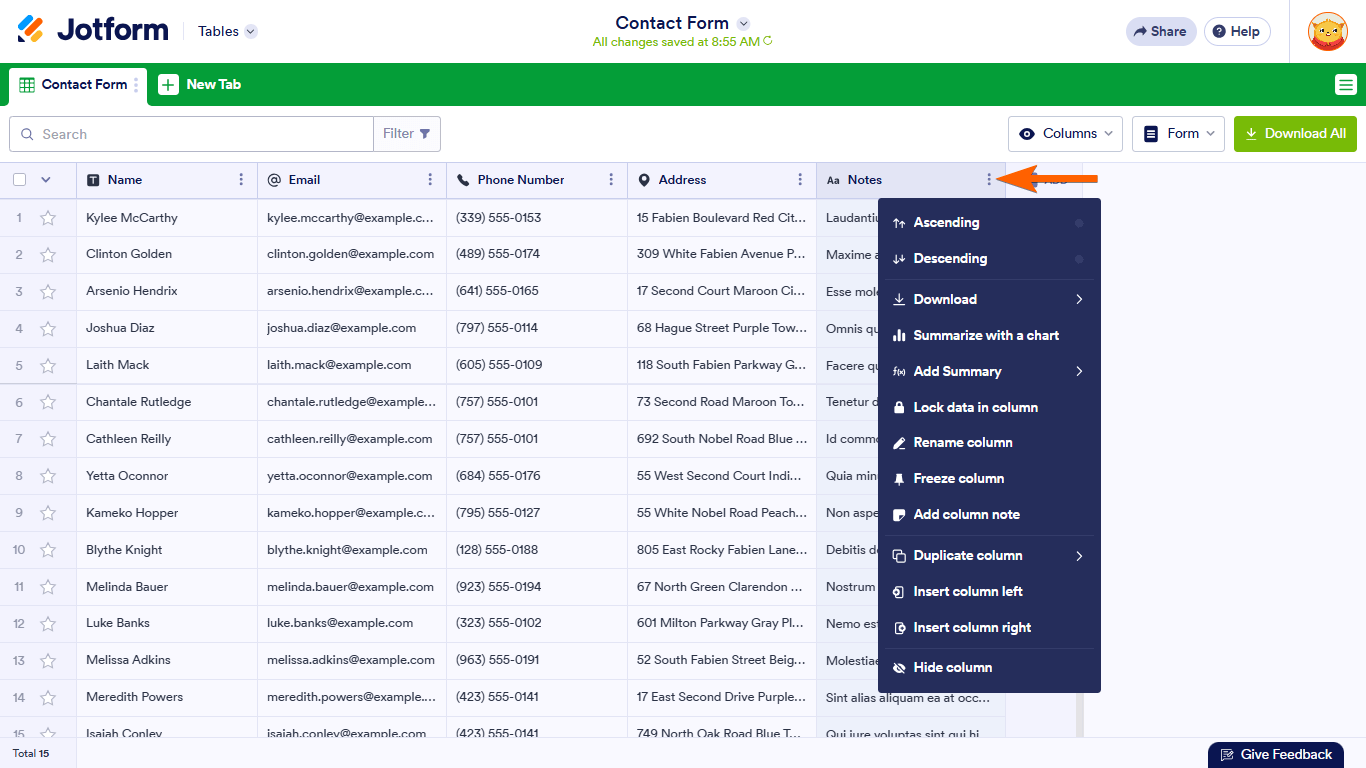The width and height of the screenshot is (1366, 768).
Task: Choose Add column note
Action: coord(989,514)
